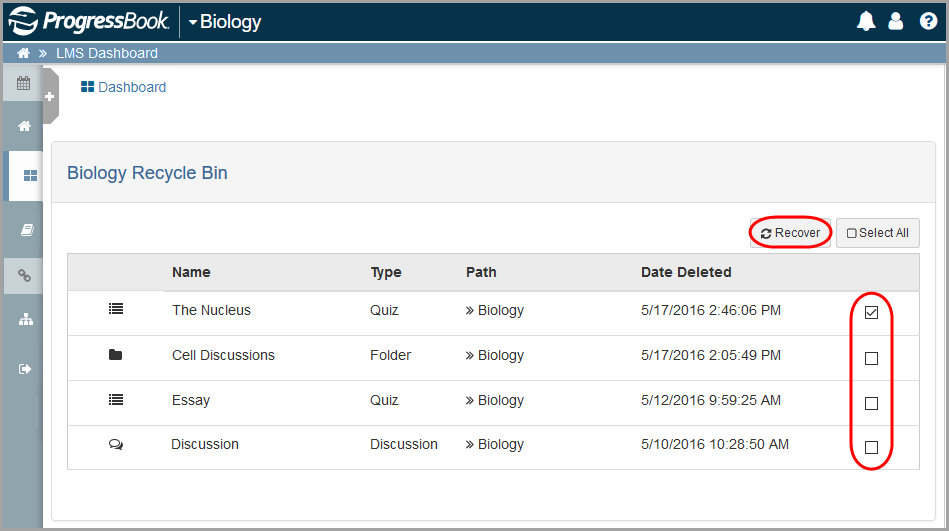Click the Recover button

coord(790,233)
